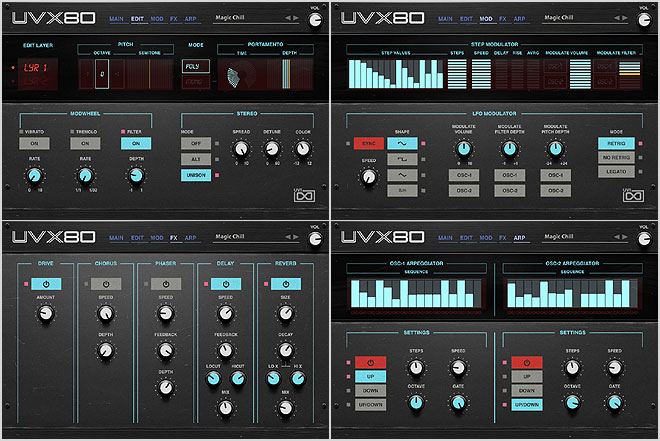Open the MOD tab in the top-left panel
This screenshot has width=660, height=441.
coord(157,17)
